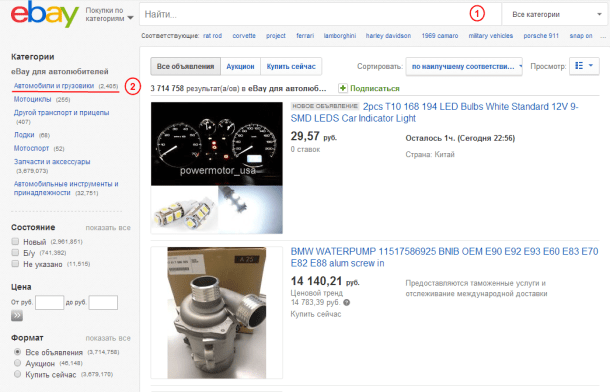The width and height of the screenshot is (610, 392).
Task: Open the BMW WATERPUMP listing title
Action: pos(444,257)
